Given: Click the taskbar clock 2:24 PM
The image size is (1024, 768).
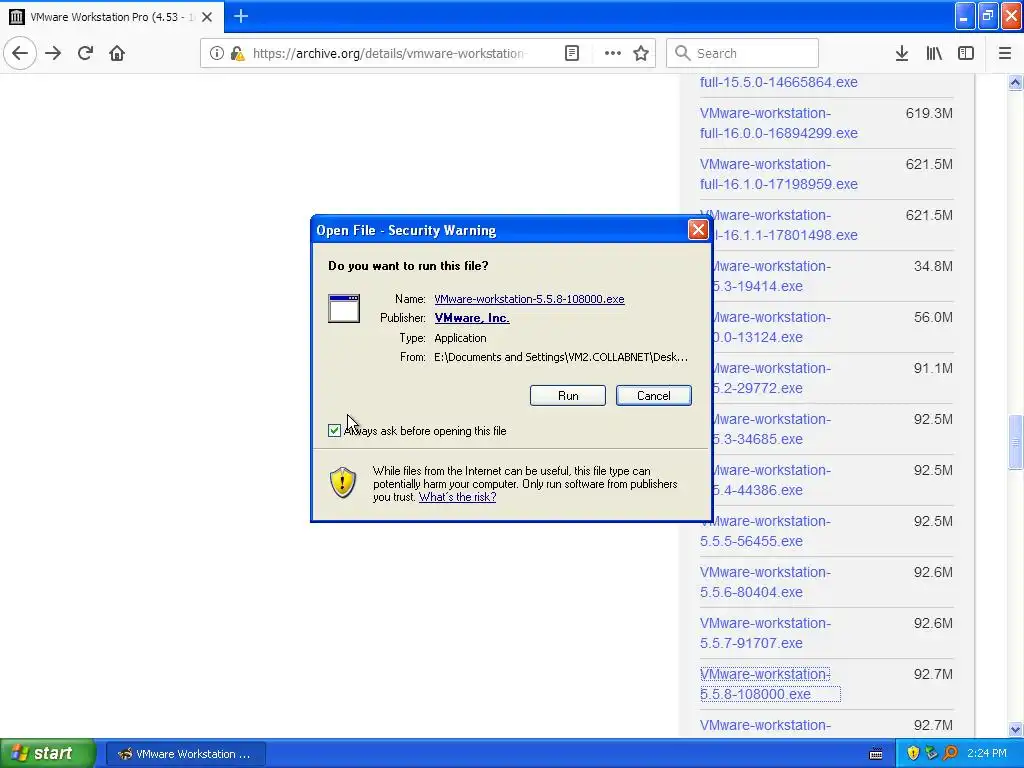Looking at the screenshot, I should coord(987,754).
